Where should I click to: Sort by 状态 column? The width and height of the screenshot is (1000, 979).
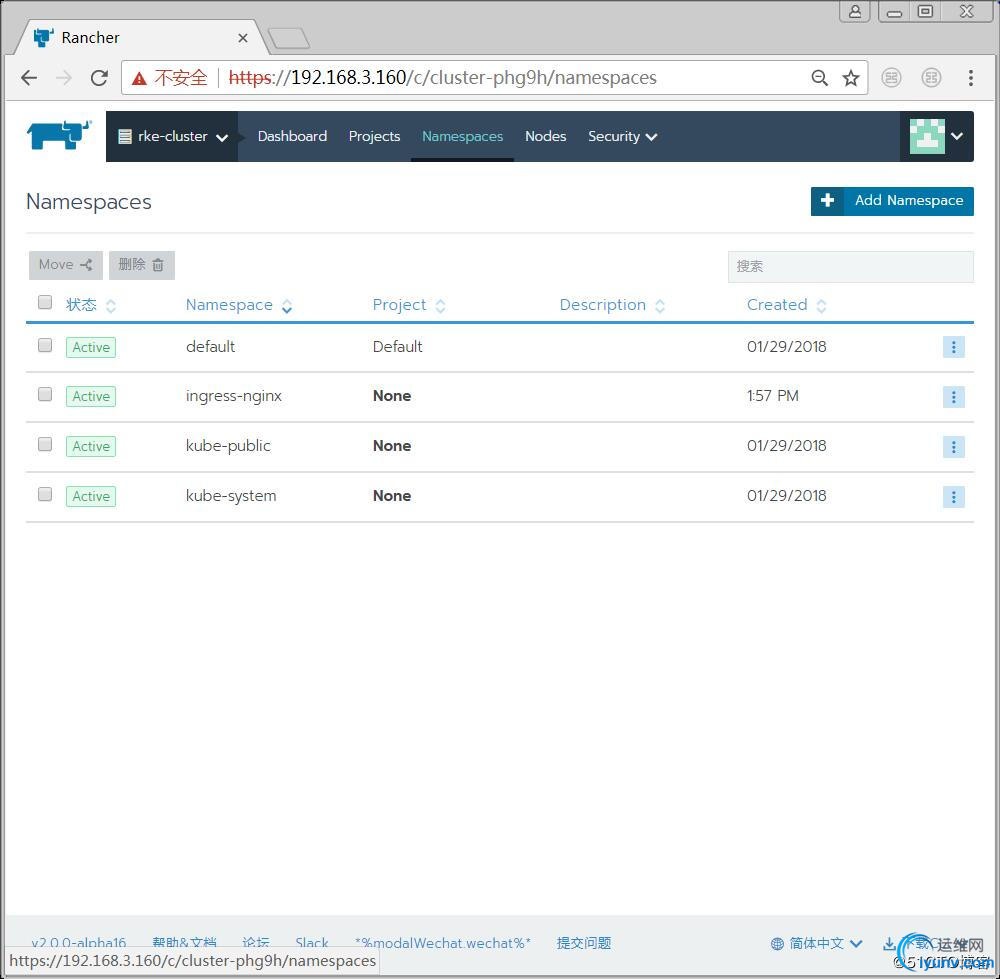(91, 305)
